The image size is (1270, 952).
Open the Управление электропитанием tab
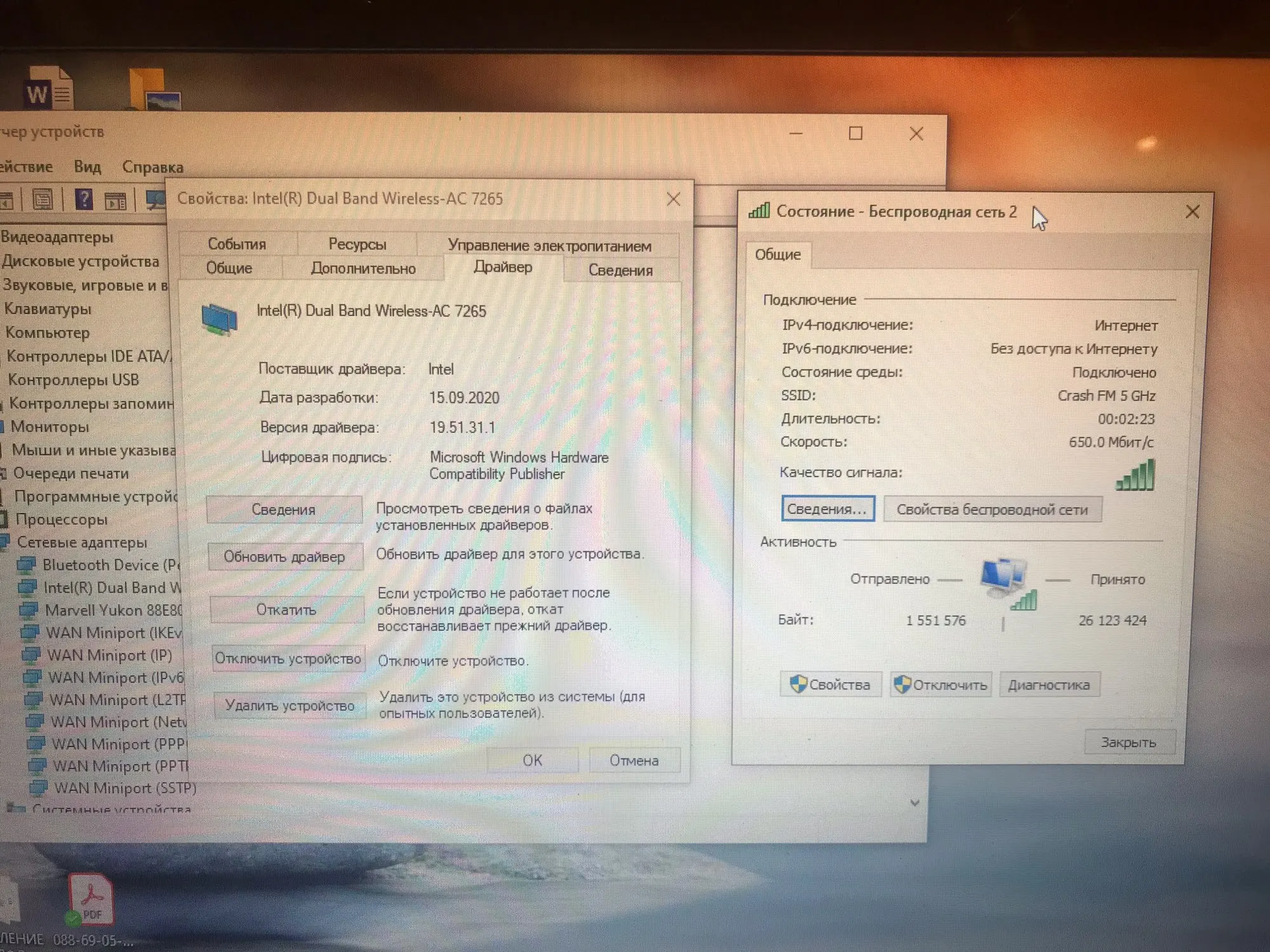549,246
